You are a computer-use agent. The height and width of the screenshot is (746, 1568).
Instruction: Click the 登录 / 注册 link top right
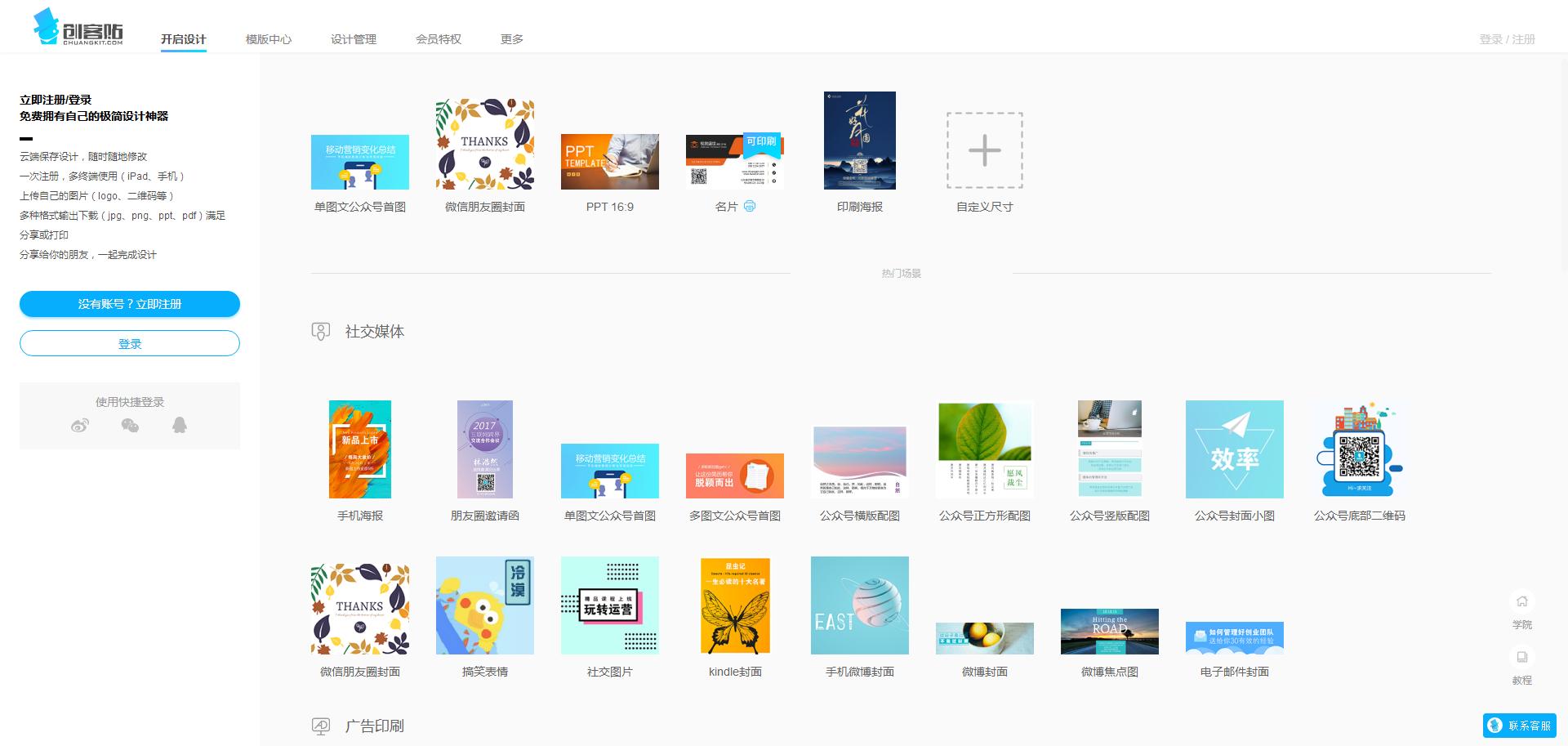1507,38
